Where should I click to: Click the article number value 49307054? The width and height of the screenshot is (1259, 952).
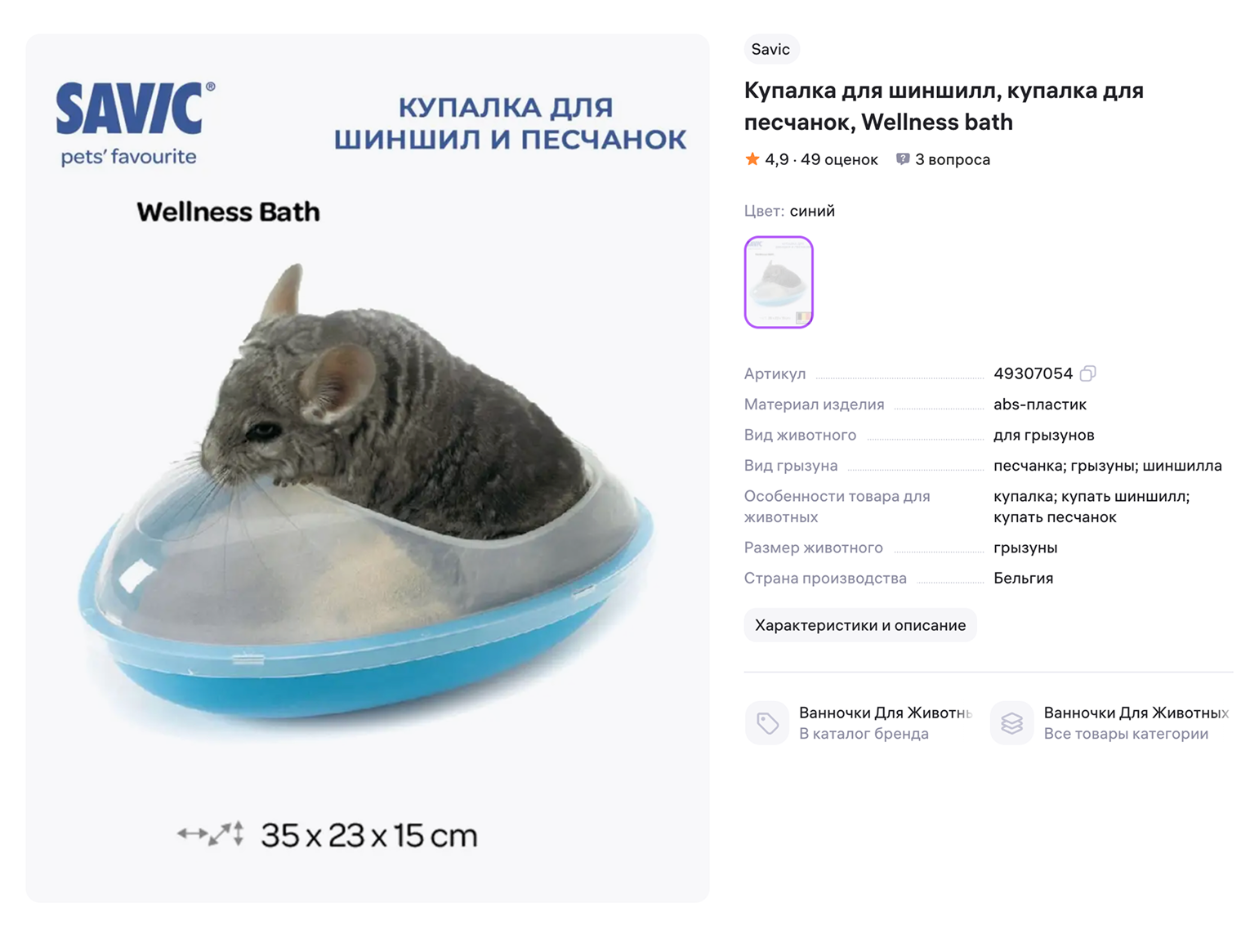(1033, 373)
